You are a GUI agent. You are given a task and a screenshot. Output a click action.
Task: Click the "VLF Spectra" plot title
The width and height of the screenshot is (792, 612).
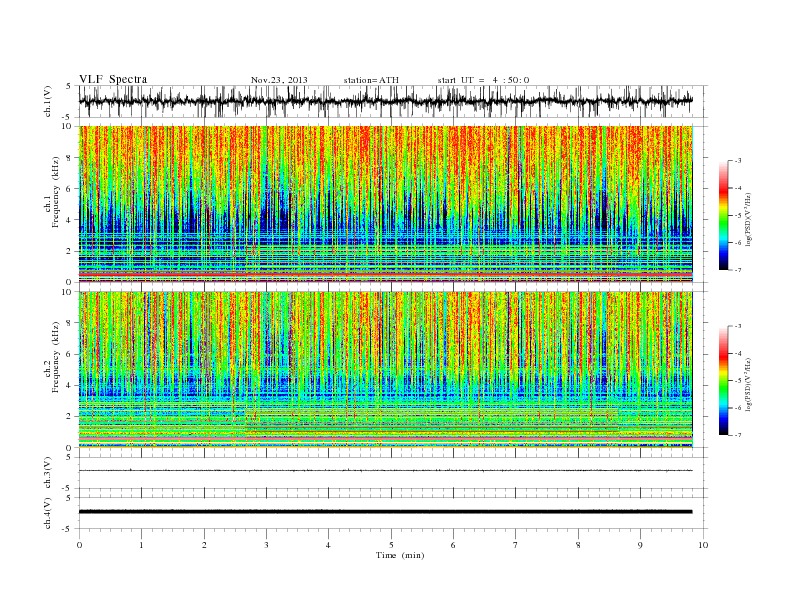(113, 79)
